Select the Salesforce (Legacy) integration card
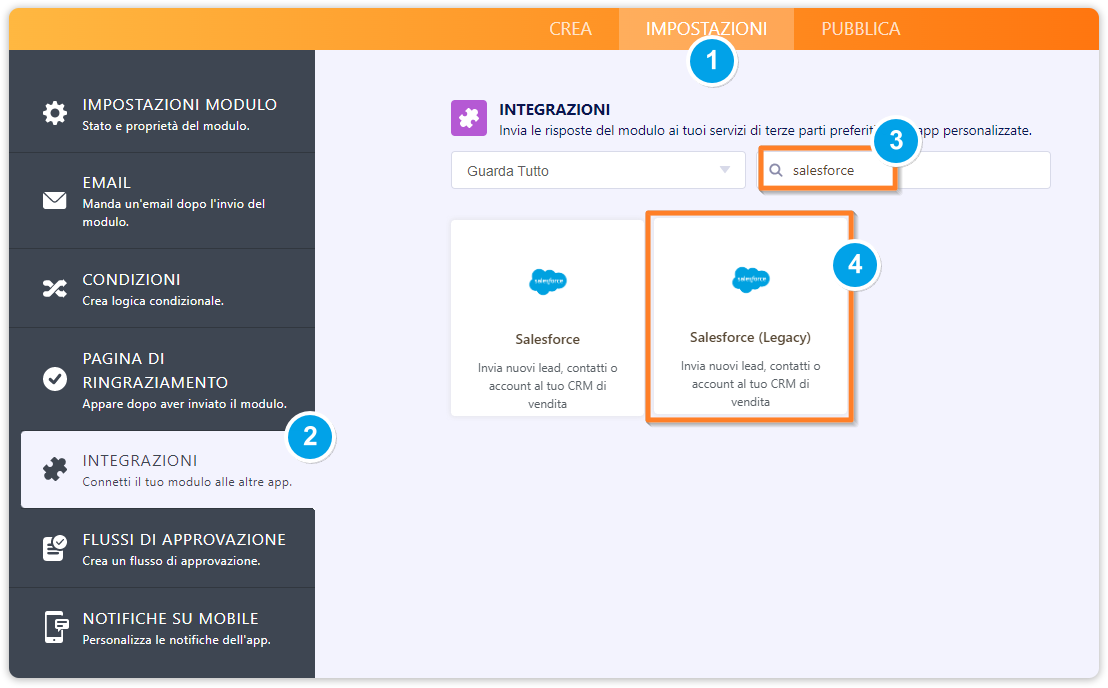Image resolution: width=1108 pixels, height=688 pixels. [750, 316]
